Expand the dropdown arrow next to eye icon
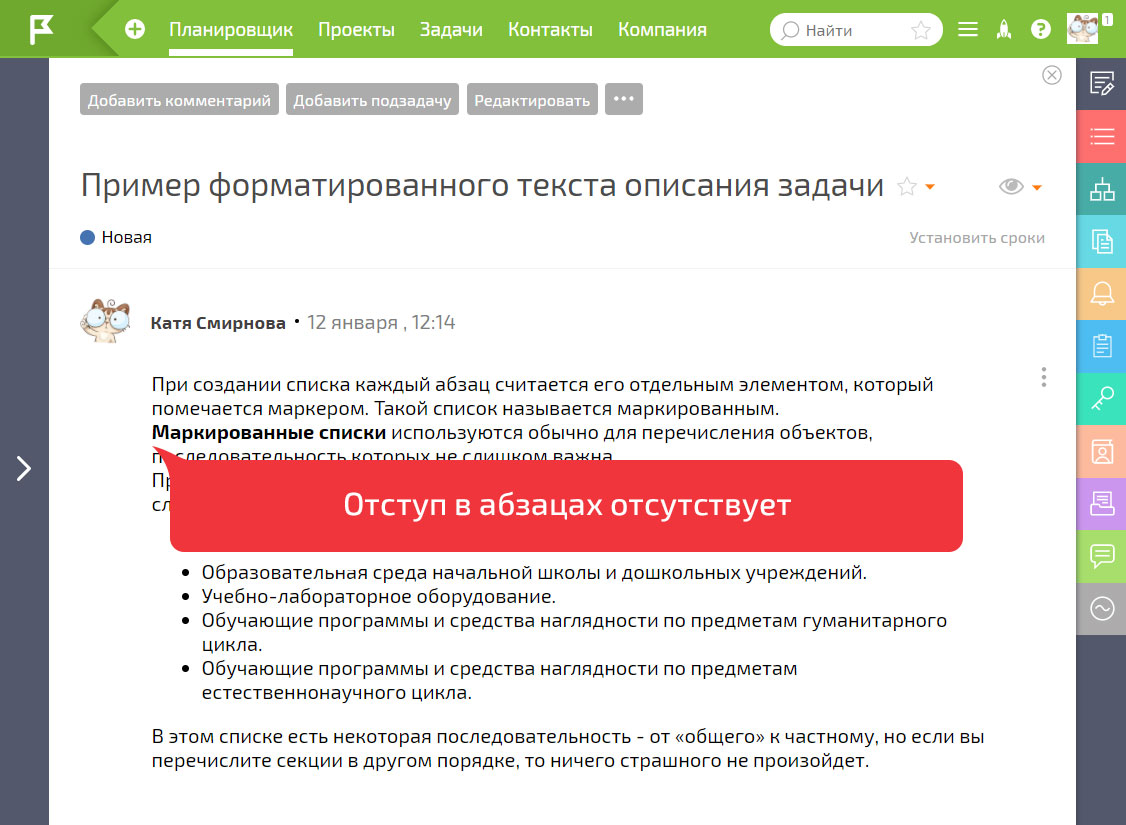 1037,188
